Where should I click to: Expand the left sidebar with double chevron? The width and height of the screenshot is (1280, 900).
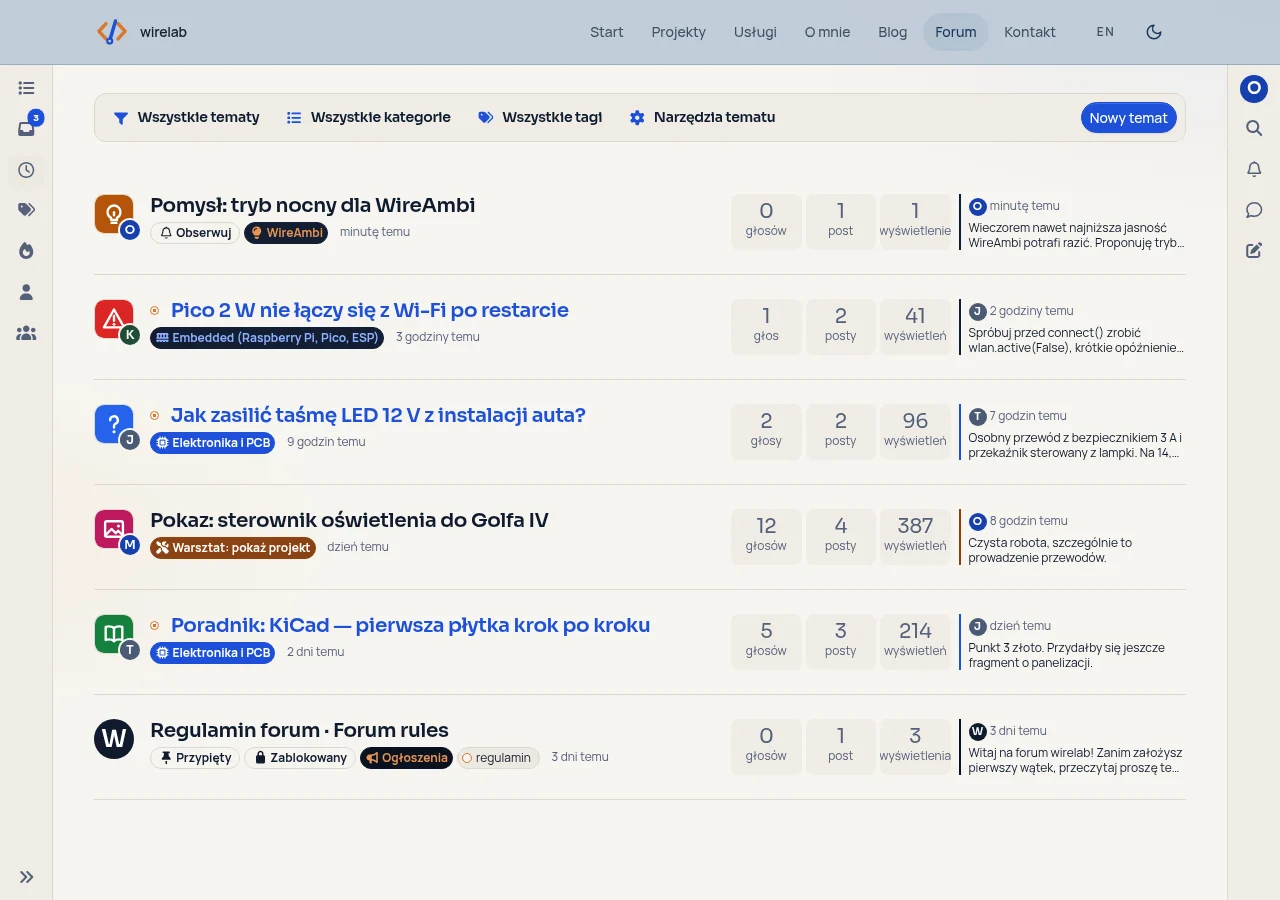(26, 877)
